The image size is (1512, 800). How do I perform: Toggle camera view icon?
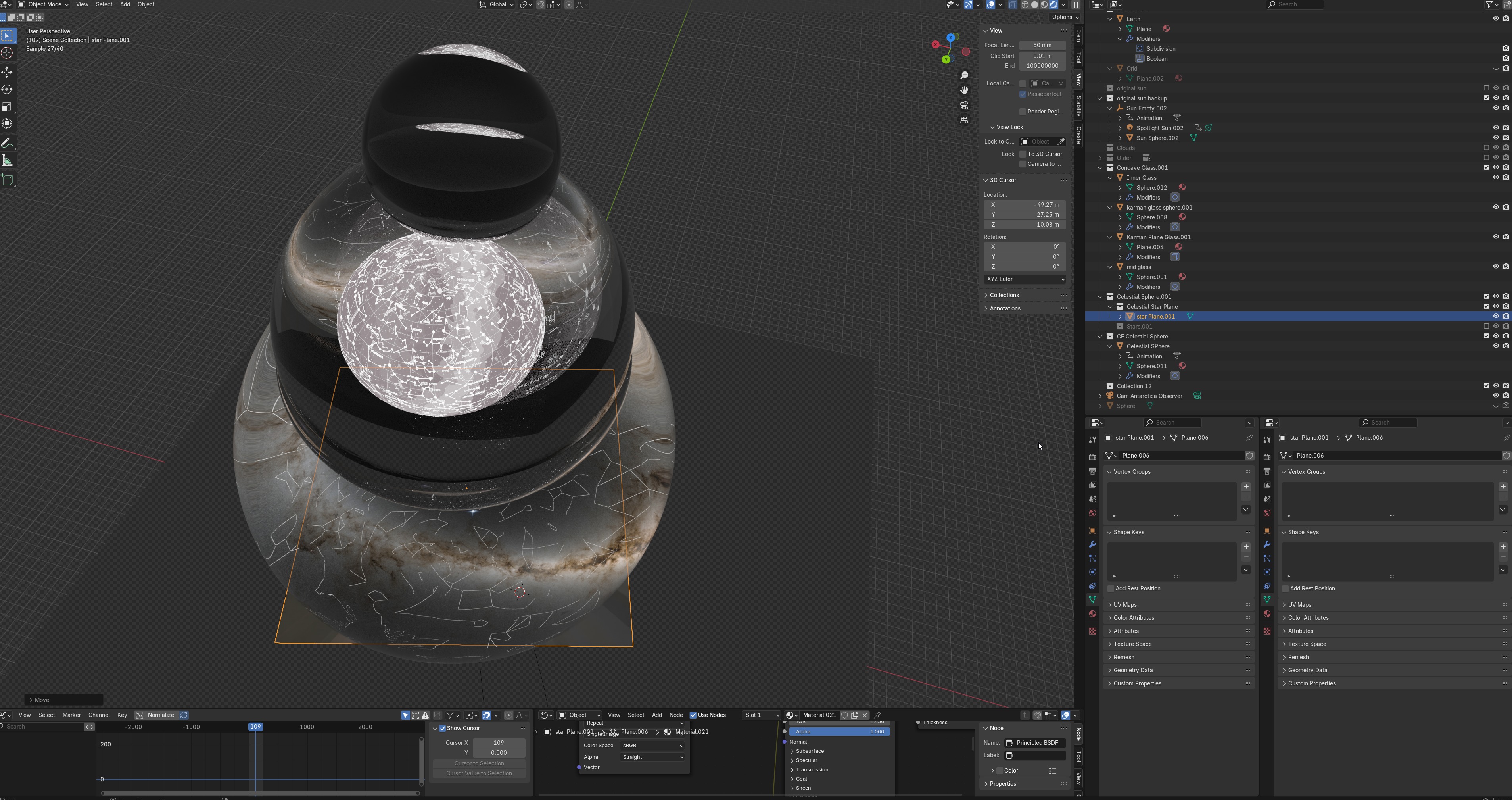(964, 105)
